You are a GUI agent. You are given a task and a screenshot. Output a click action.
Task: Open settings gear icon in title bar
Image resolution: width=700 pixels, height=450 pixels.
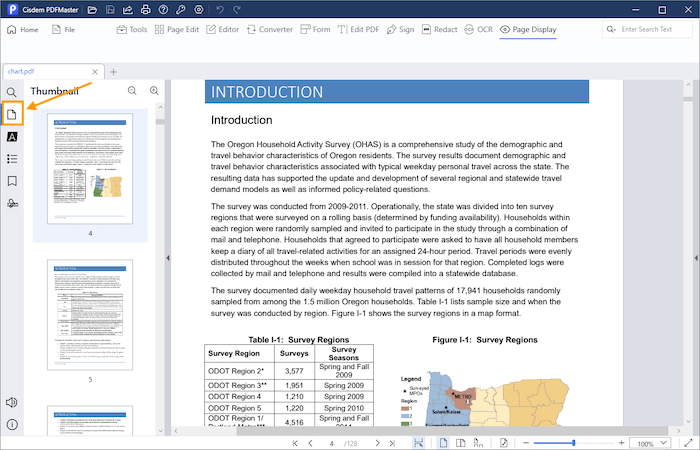point(199,9)
